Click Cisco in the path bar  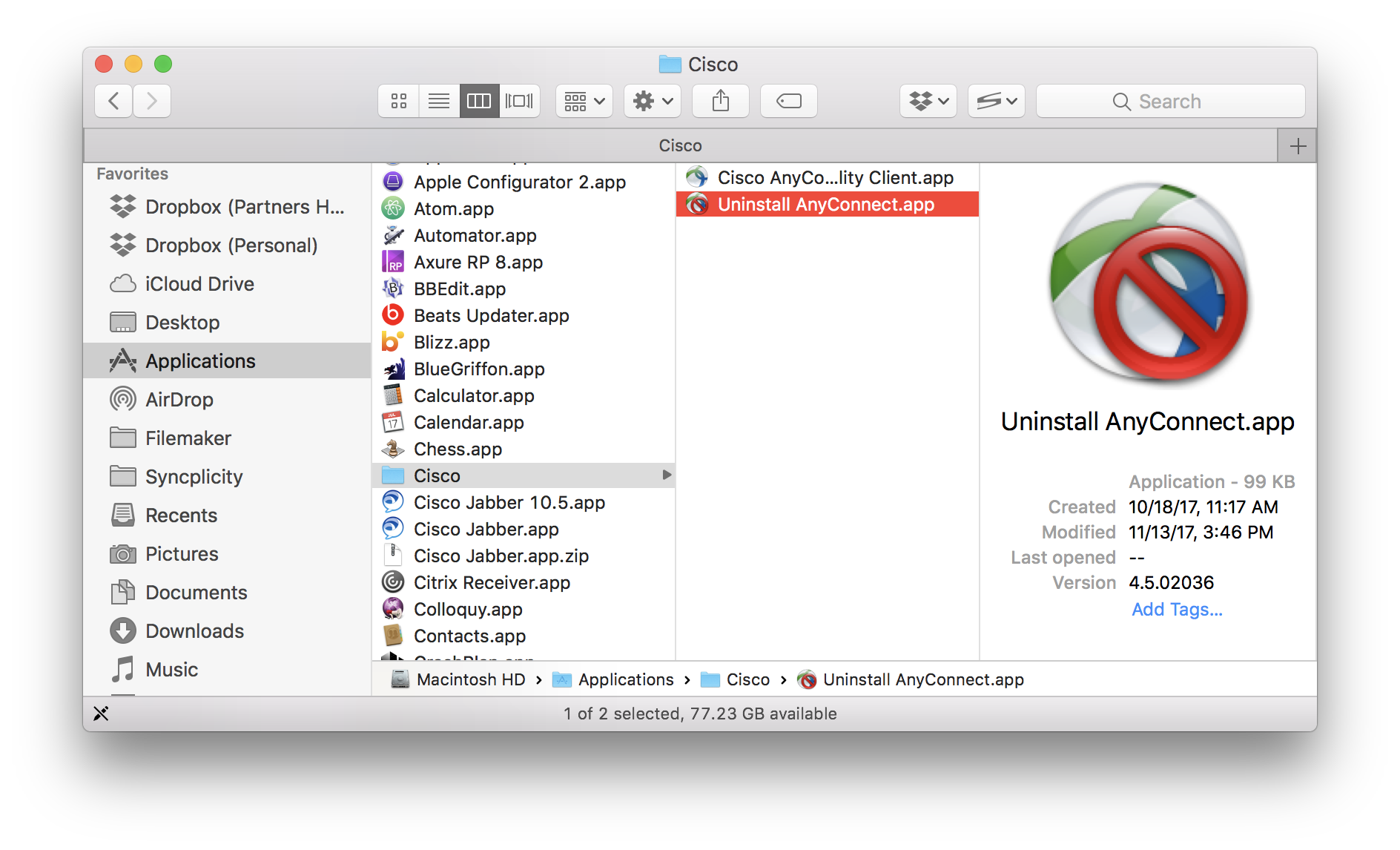click(x=736, y=679)
